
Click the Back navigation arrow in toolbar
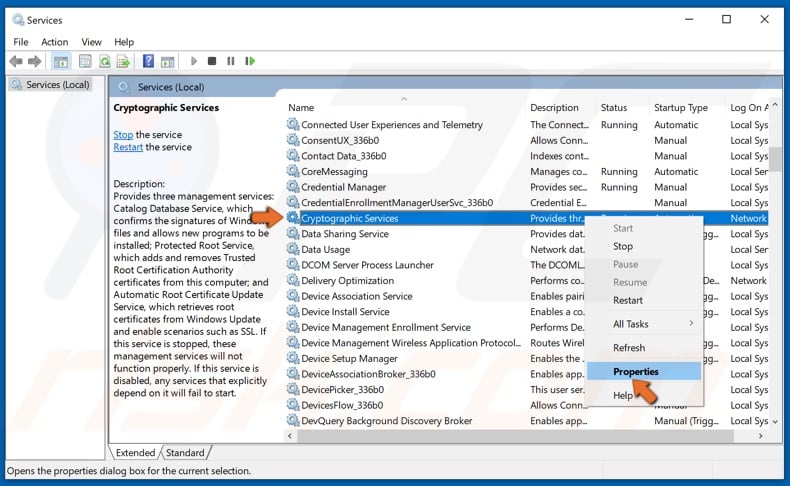(x=16, y=61)
